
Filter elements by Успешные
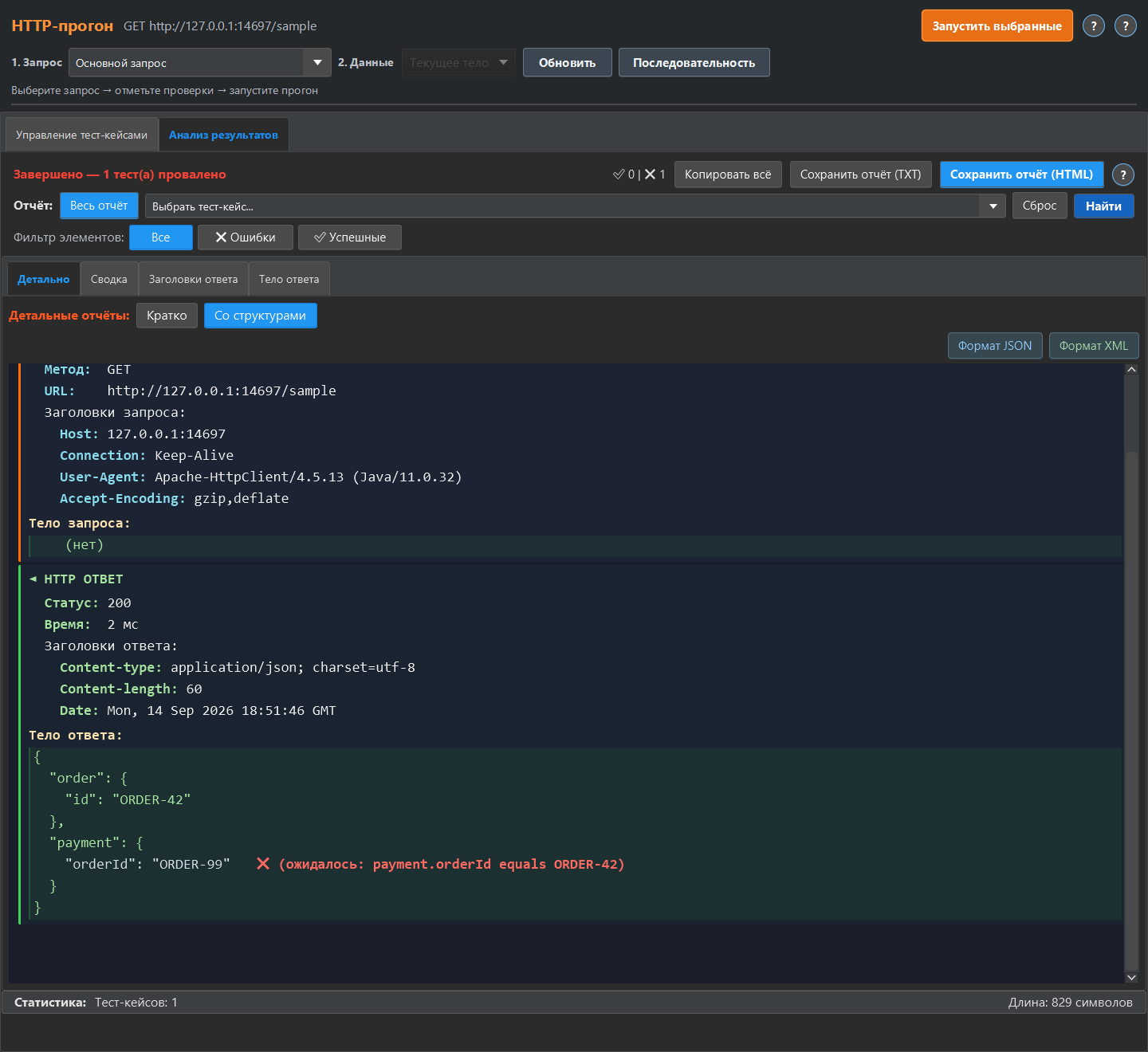tap(350, 237)
